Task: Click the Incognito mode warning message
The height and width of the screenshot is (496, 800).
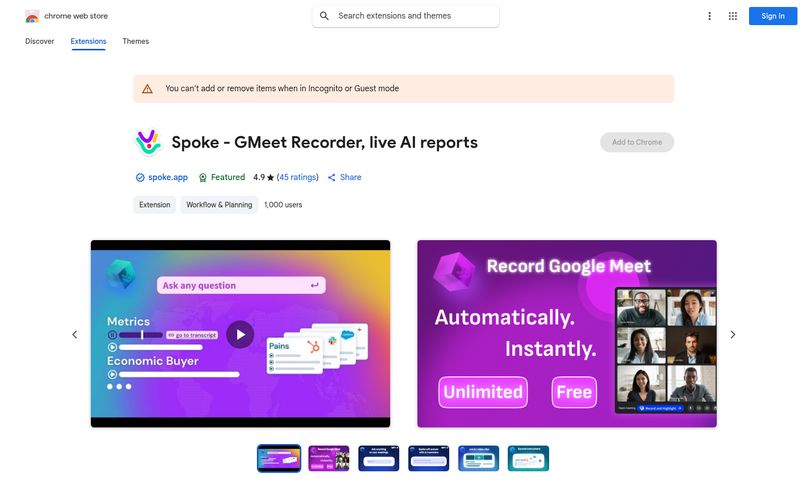Action: [282, 88]
